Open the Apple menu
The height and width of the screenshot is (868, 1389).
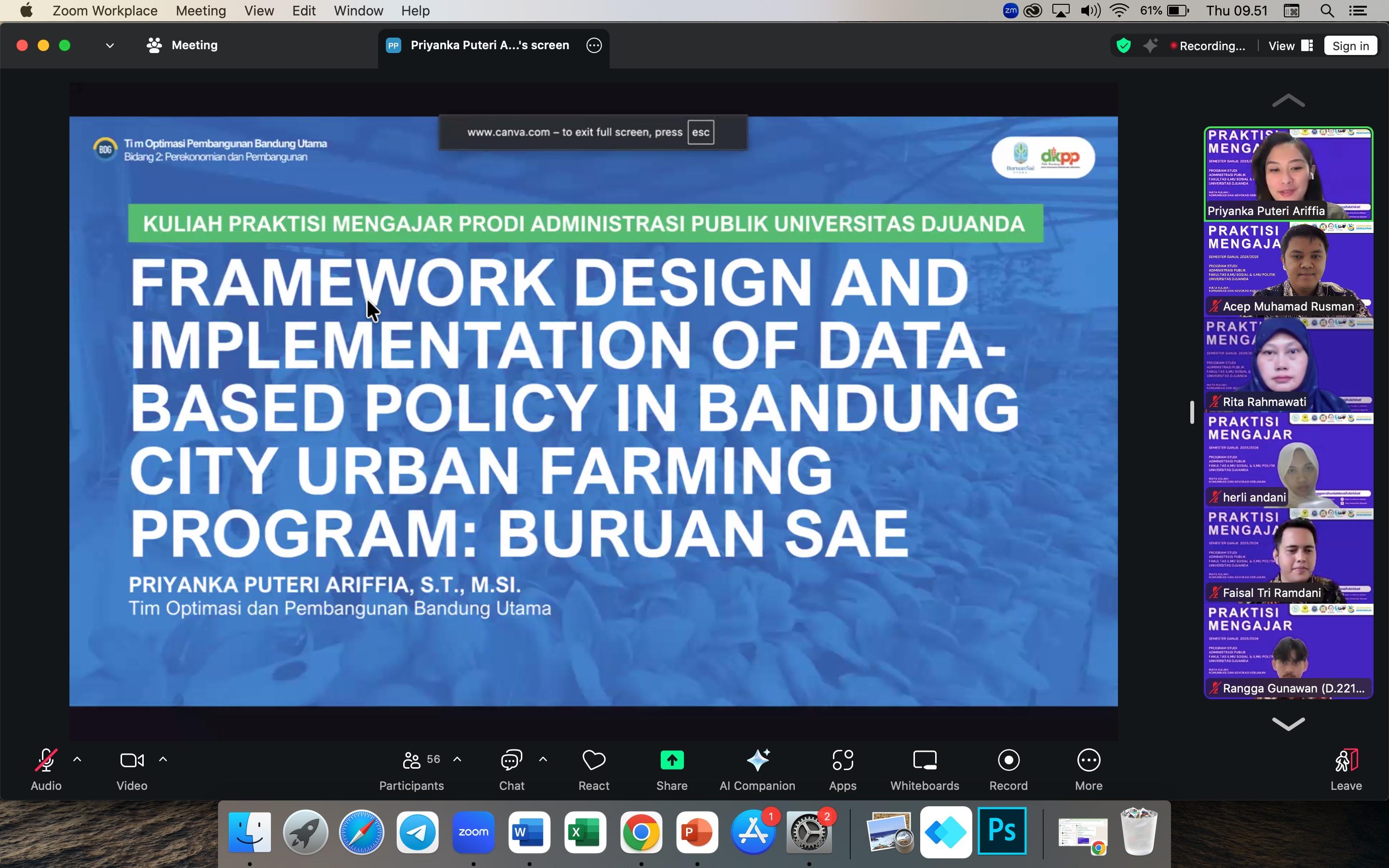pyautogui.click(x=27, y=11)
